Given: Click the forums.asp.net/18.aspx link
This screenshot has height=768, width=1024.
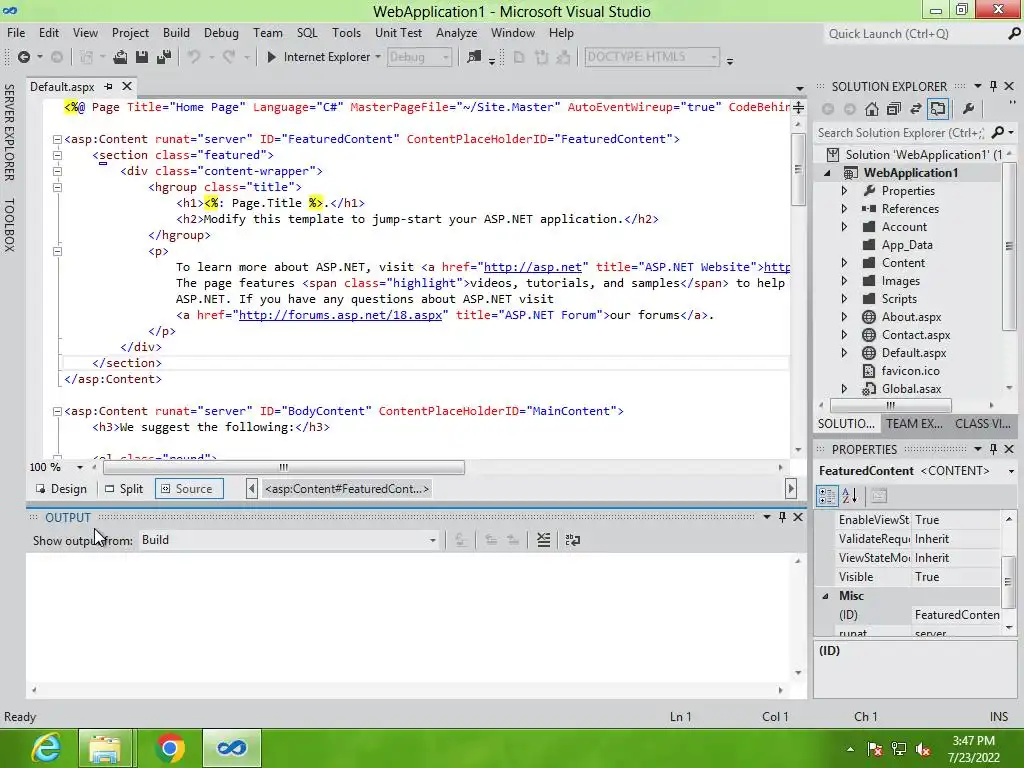Looking at the screenshot, I should (340, 315).
